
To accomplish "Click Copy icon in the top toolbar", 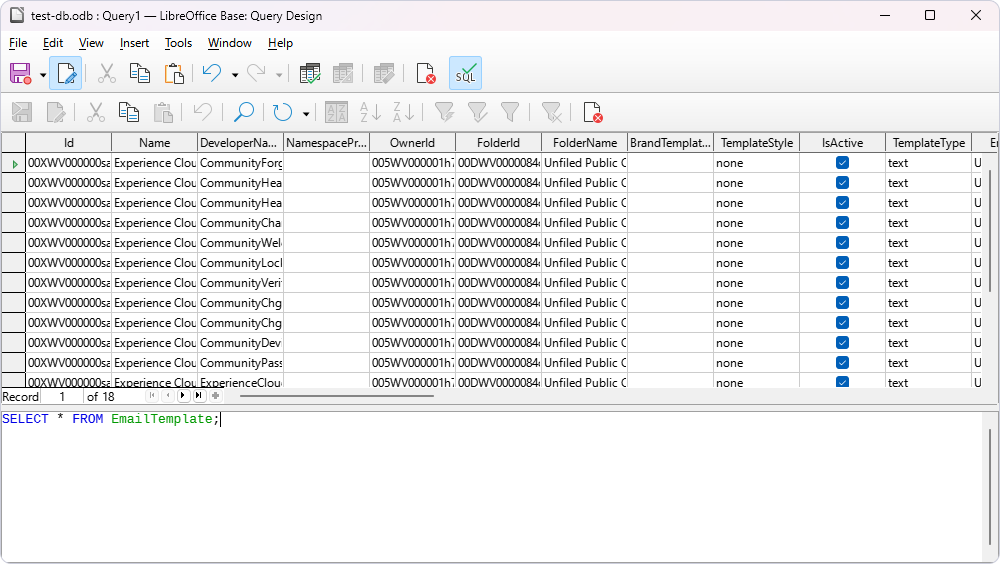I will 140,74.
